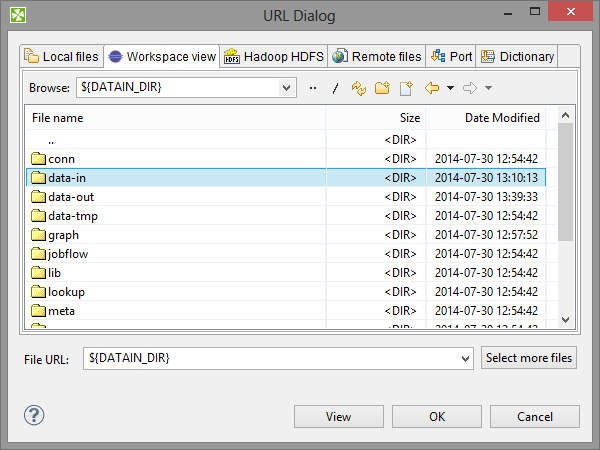Click the application icon in title bar
This screenshot has width=600, height=450.
tap(18, 15)
